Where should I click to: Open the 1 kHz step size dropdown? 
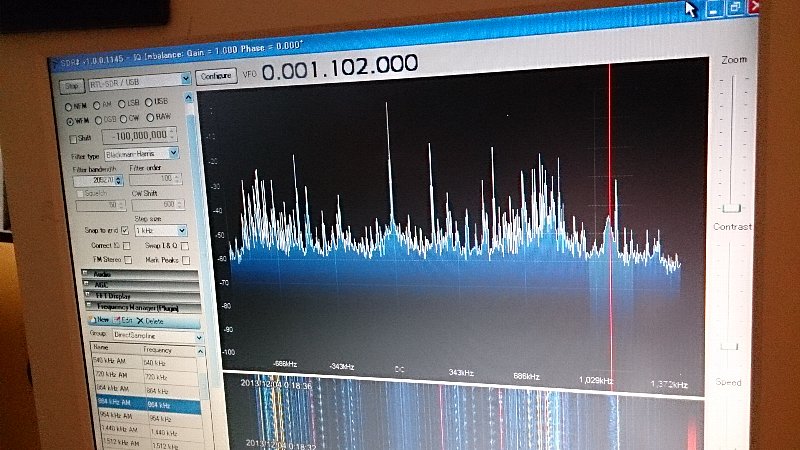182,231
